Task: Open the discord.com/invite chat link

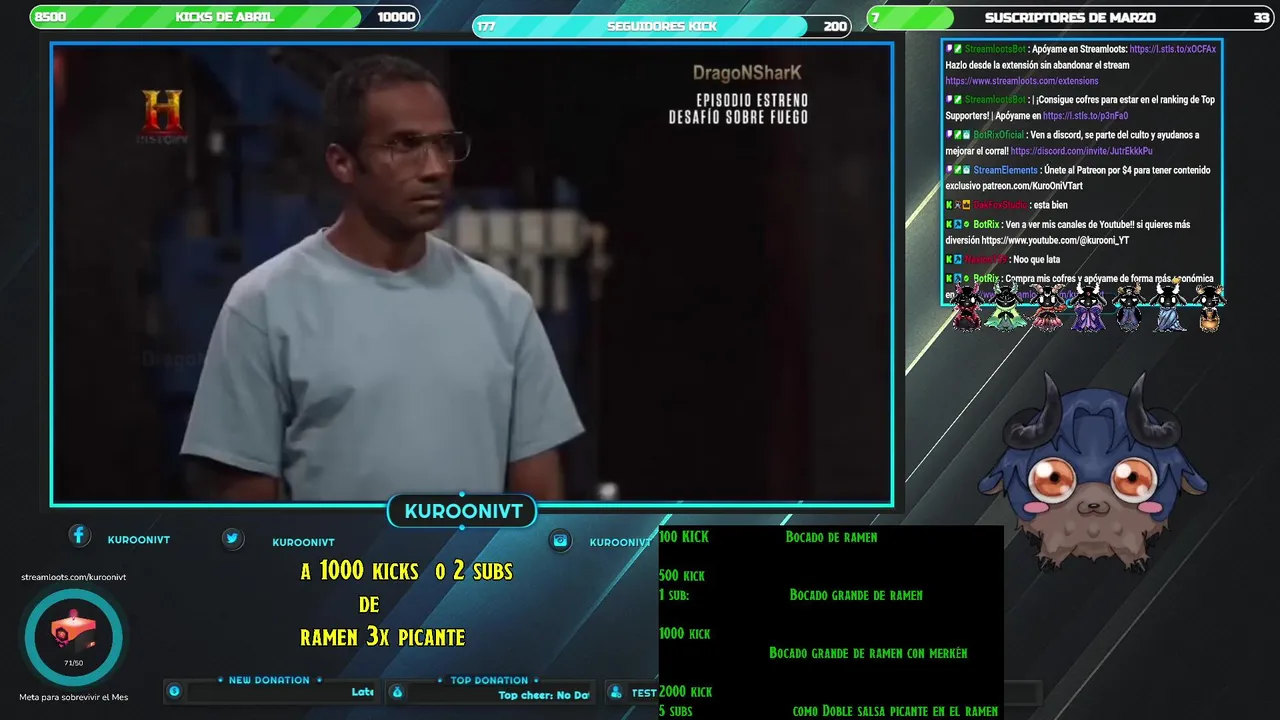Action: coord(1081,151)
